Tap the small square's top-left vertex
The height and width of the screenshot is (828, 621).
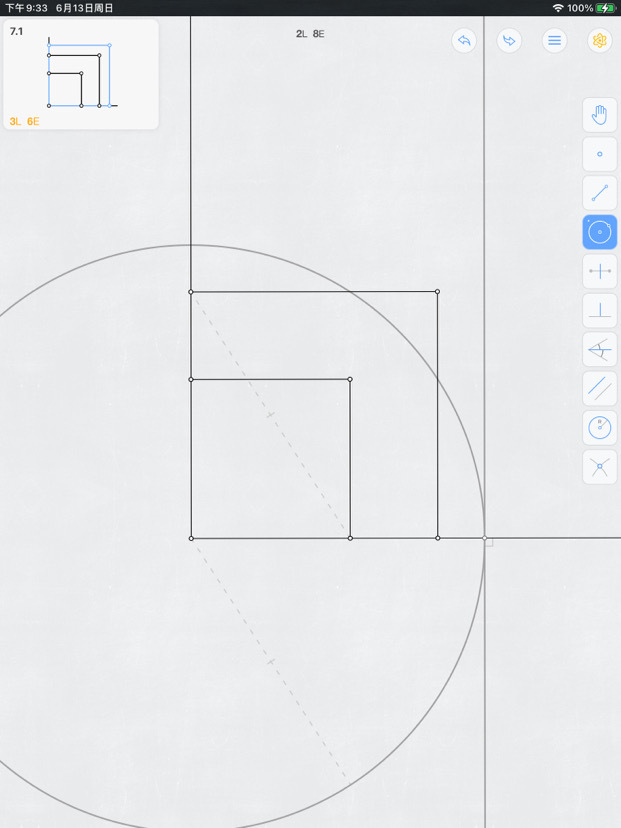tap(191, 379)
